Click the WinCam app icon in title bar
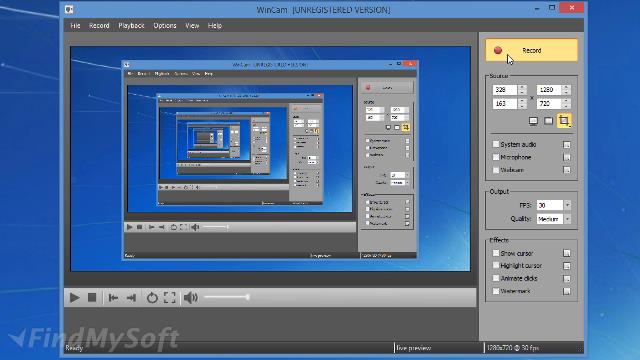This screenshot has height=360, width=640. [x=69, y=9]
